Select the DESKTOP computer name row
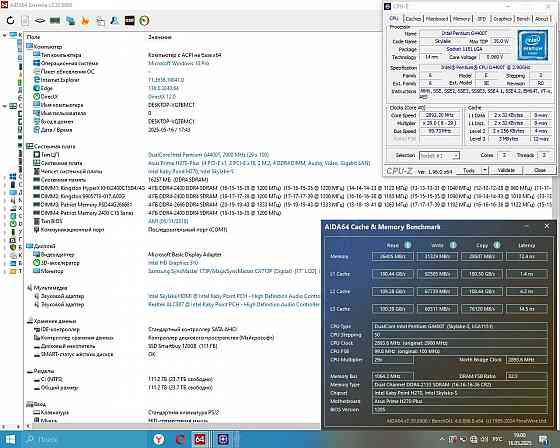 (x=171, y=105)
